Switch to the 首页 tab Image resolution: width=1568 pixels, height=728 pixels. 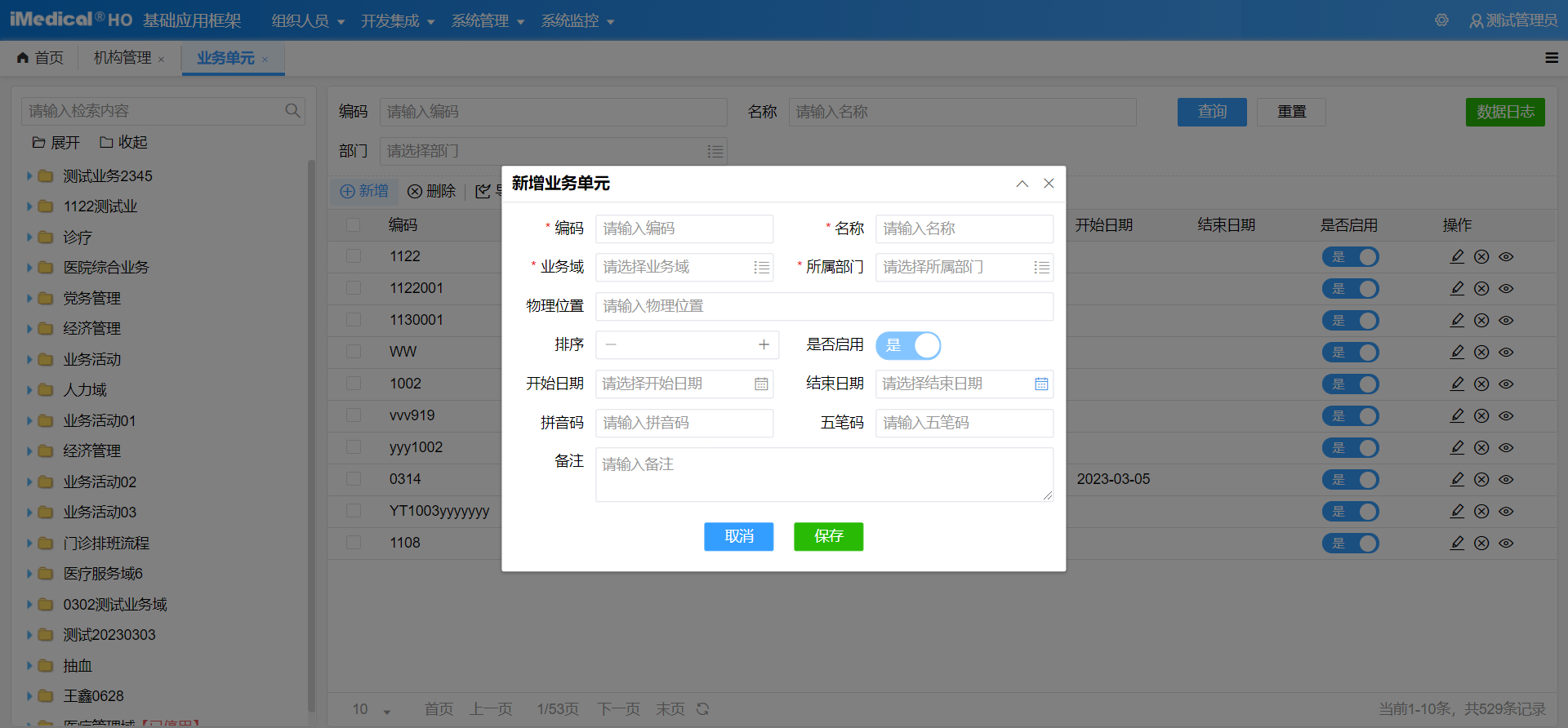coord(40,58)
